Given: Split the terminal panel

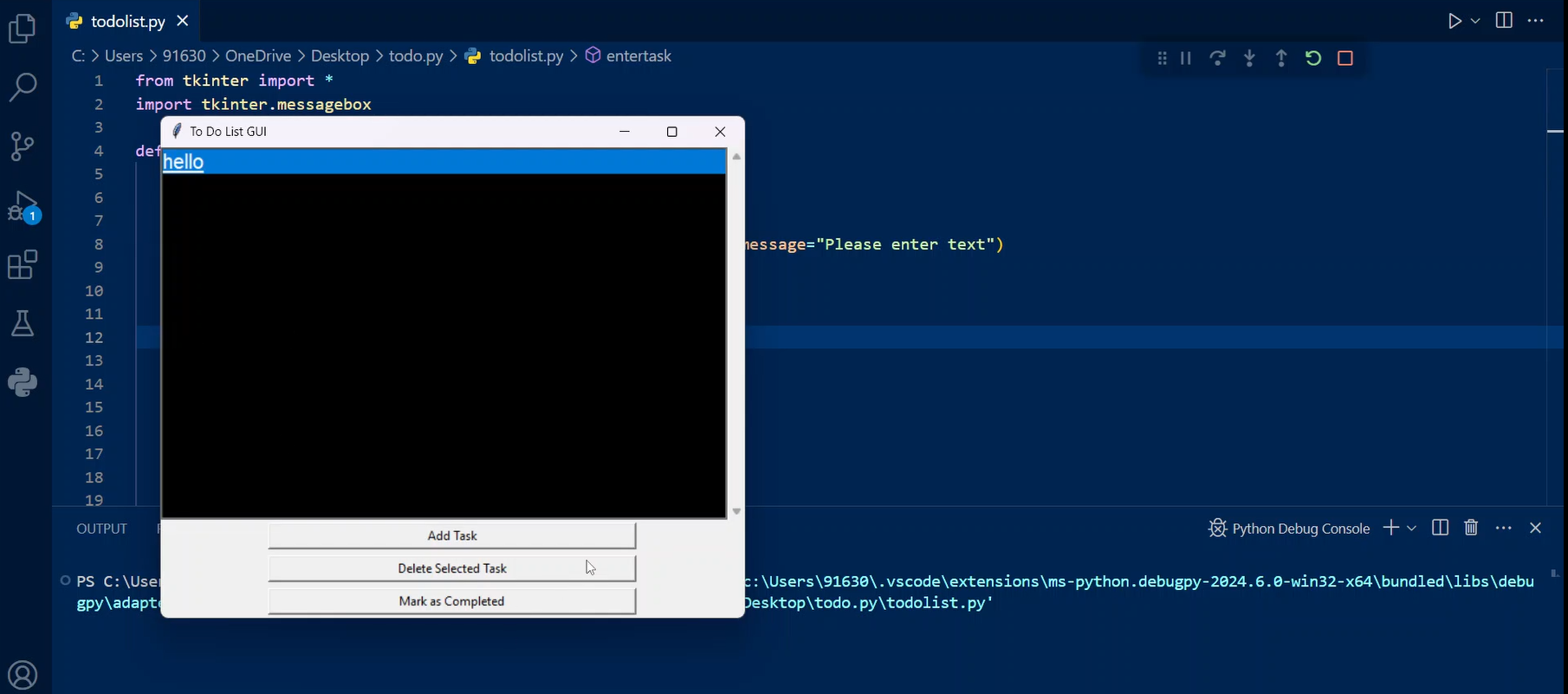Looking at the screenshot, I should 1441,528.
